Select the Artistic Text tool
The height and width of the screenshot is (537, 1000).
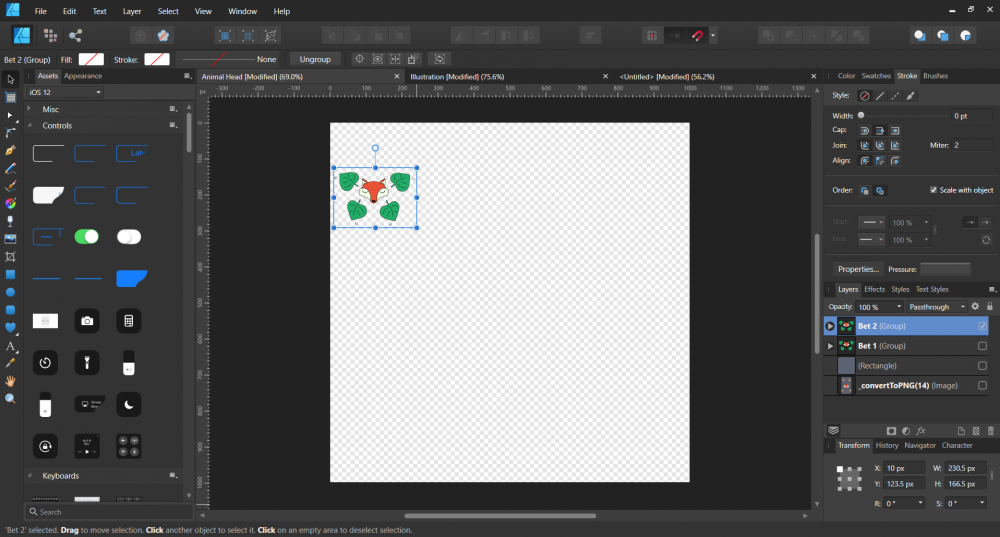[11, 346]
